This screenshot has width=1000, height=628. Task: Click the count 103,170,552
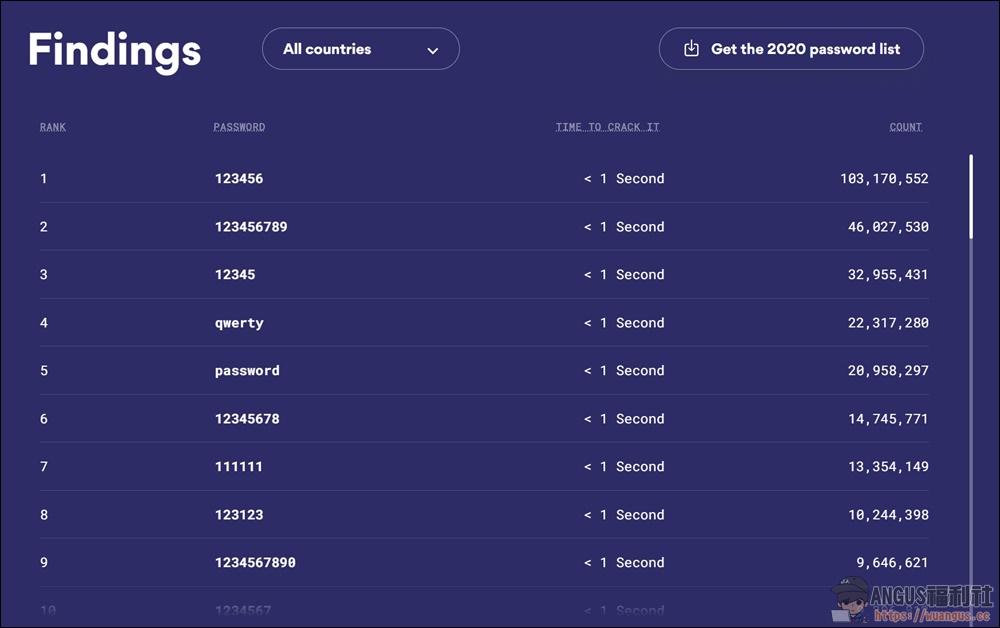tap(884, 179)
